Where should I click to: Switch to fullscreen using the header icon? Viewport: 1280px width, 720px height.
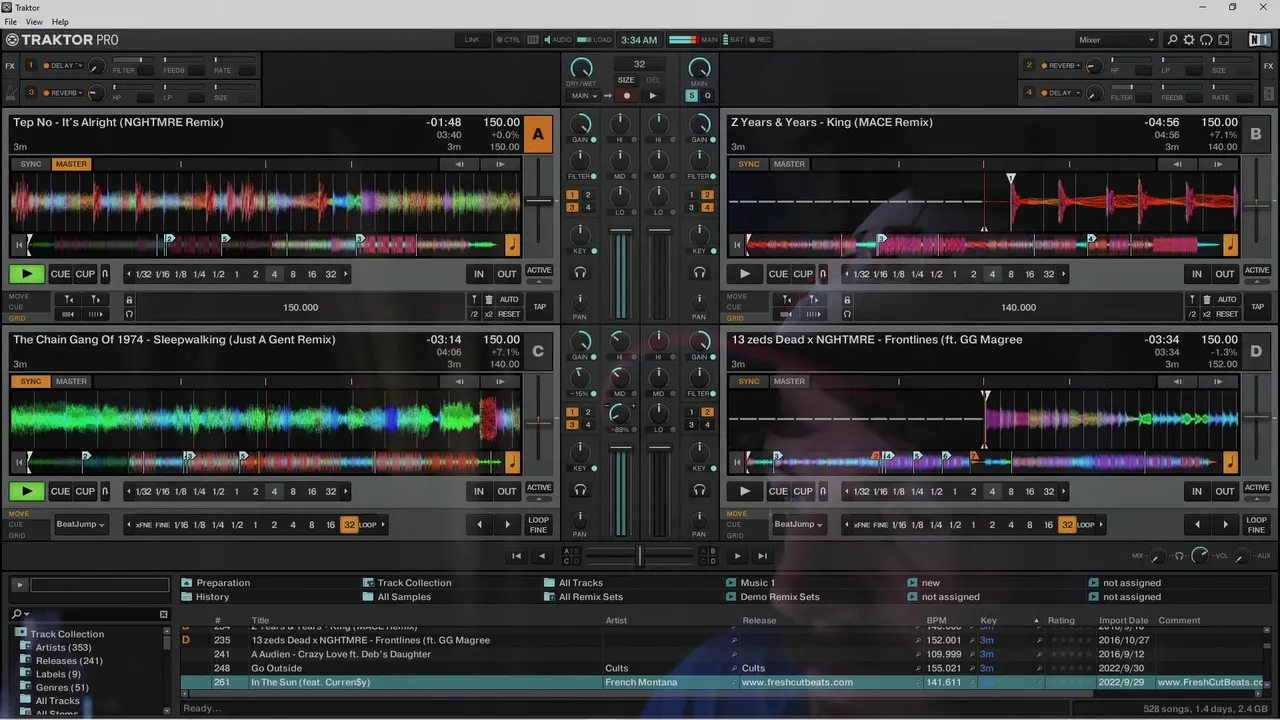click(x=1223, y=40)
